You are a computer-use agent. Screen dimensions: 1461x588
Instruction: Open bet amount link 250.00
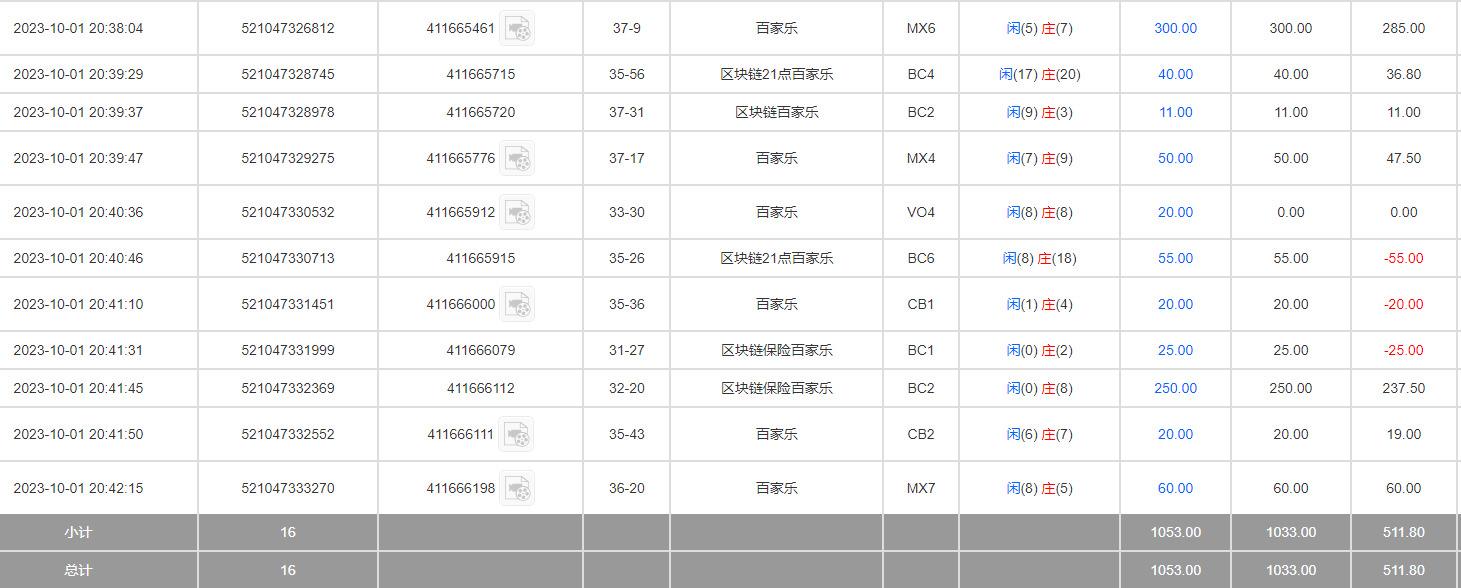pyautogui.click(x=1175, y=388)
